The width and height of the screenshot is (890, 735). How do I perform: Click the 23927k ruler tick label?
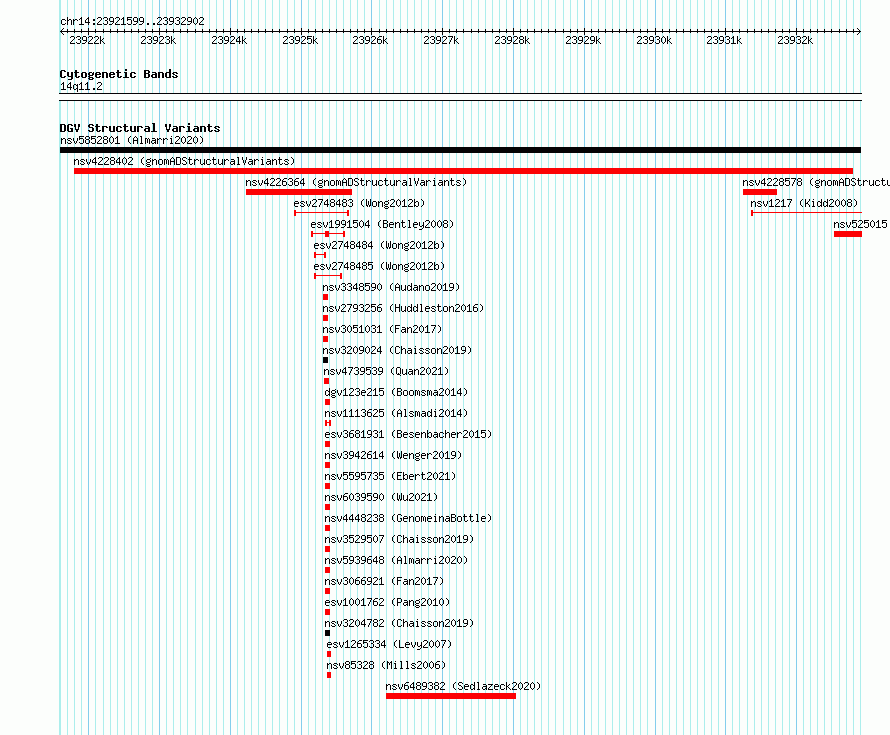[441, 40]
